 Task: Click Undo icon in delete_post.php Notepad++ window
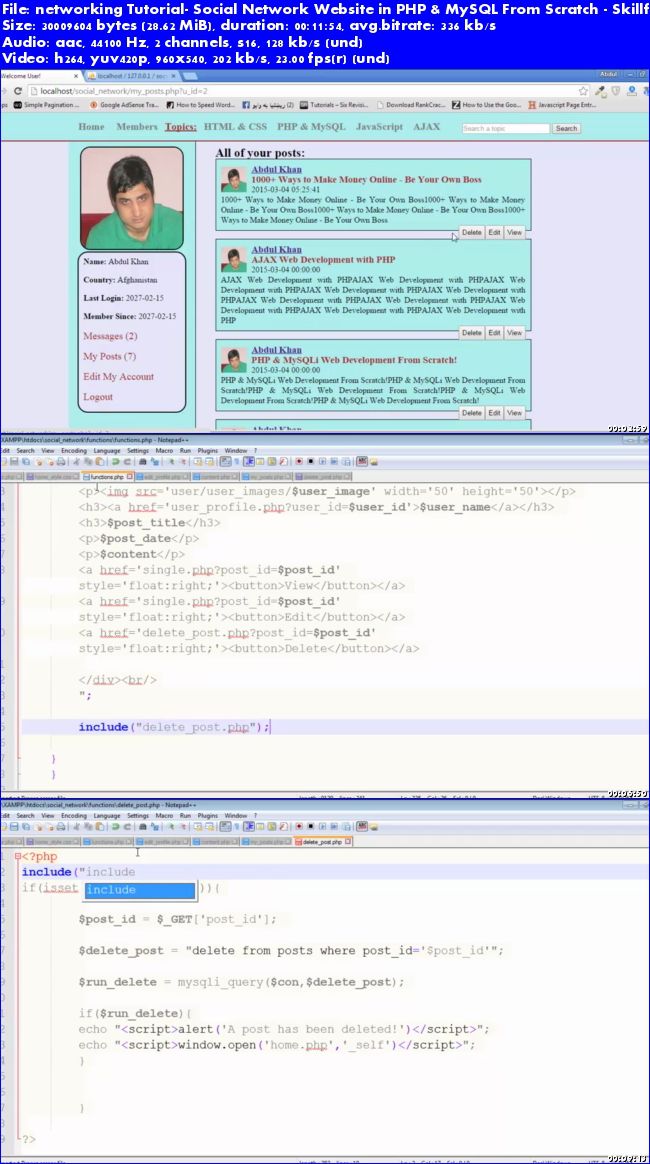point(114,825)
